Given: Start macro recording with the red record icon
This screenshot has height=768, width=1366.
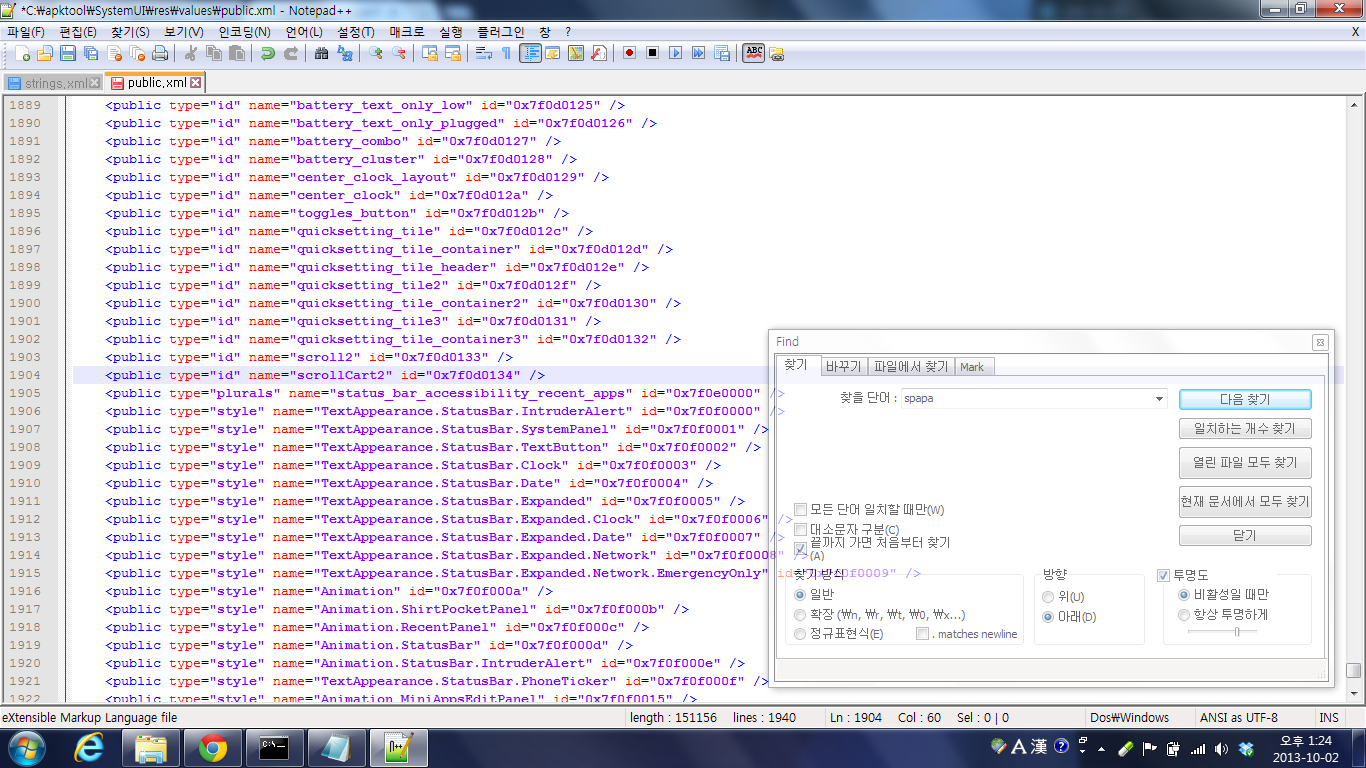Looking at the screenshot, I should point(629,53).
